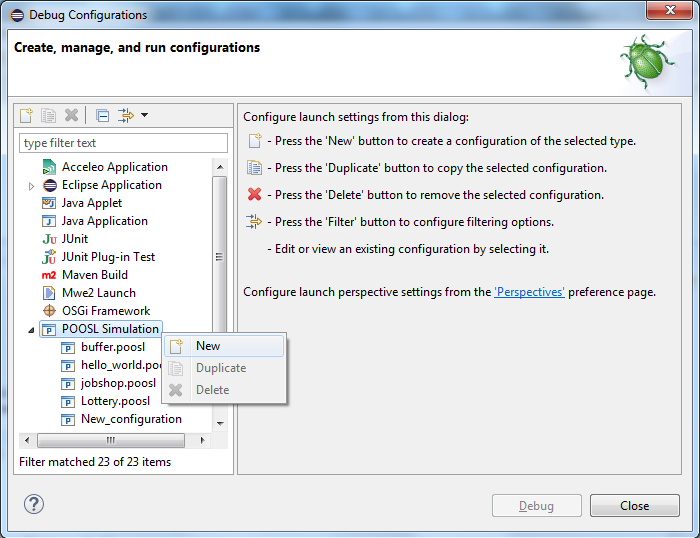Screen dimensions: 700x538
Task: Collapse the POOSL Simulation tree node
Action: (x=31, y=329)
